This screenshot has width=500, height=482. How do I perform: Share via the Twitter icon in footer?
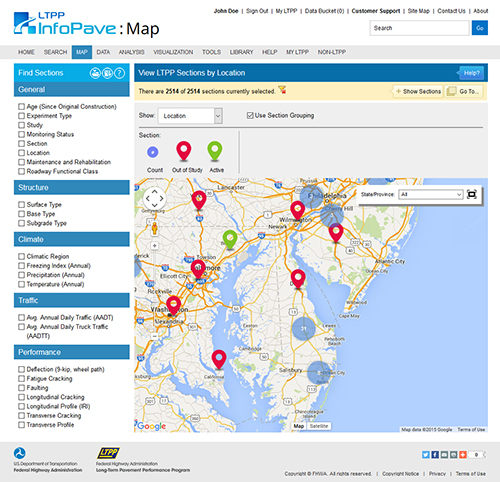[x=426, y=455]
